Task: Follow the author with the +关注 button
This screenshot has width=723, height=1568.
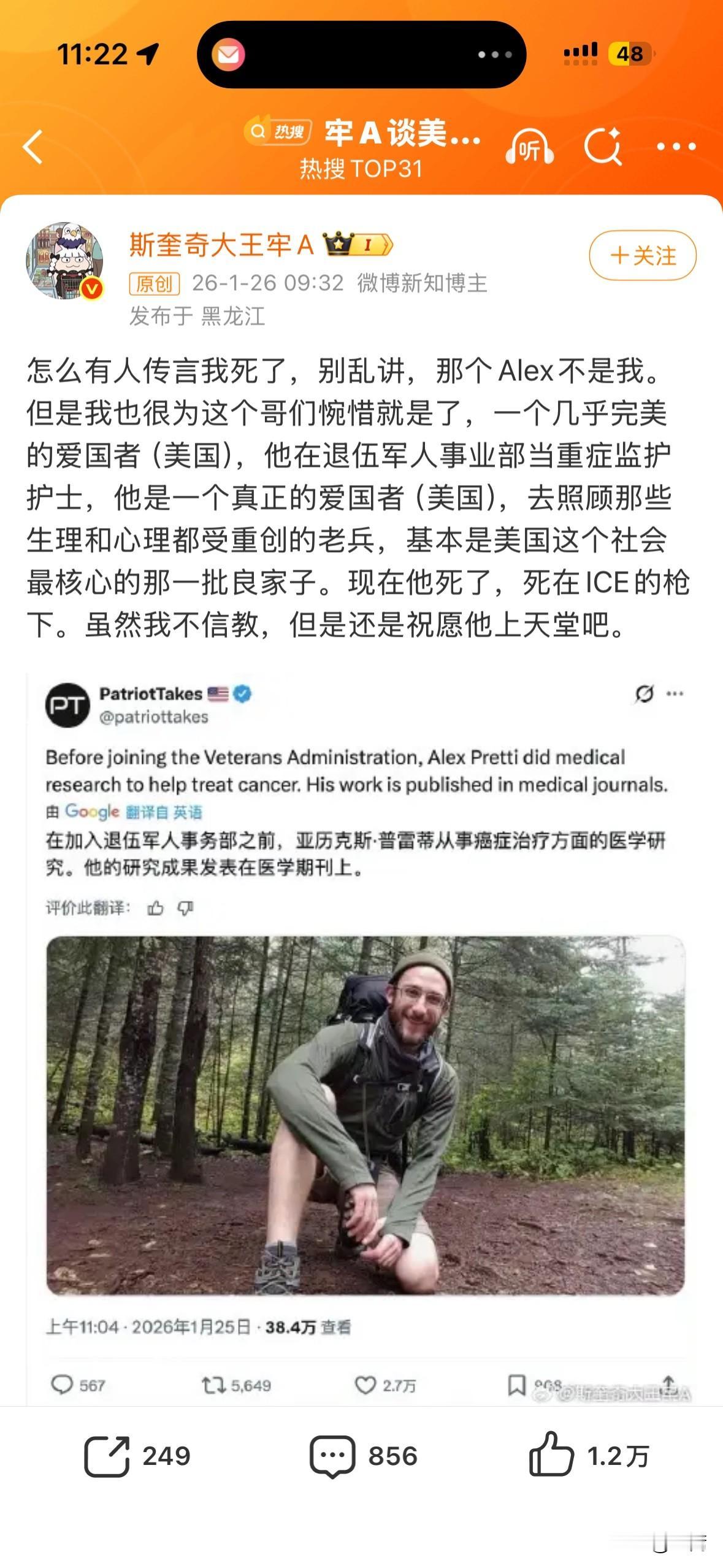Action: (643, 255)
